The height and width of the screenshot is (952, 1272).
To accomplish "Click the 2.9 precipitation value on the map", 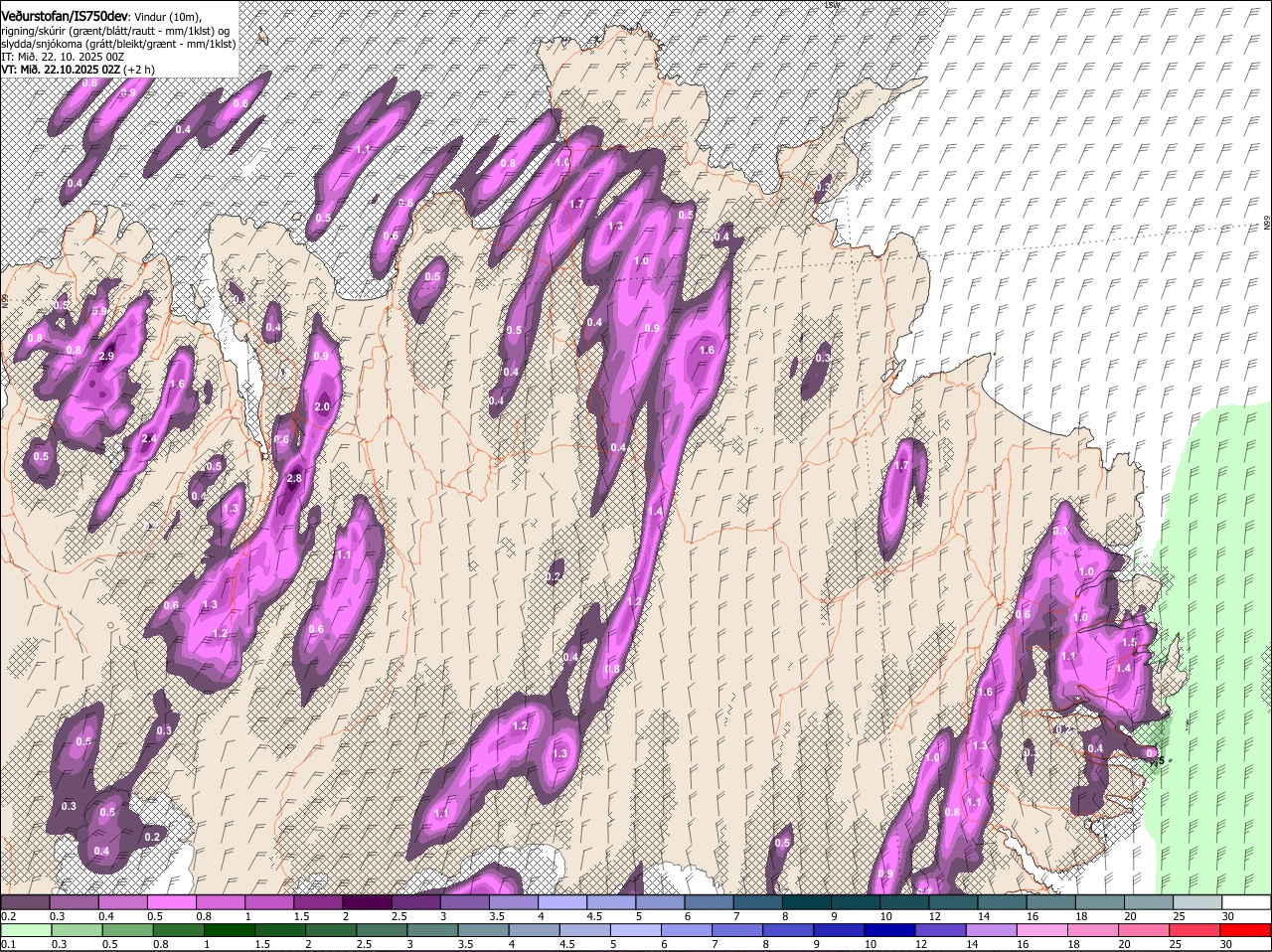I will coord(107,357).
